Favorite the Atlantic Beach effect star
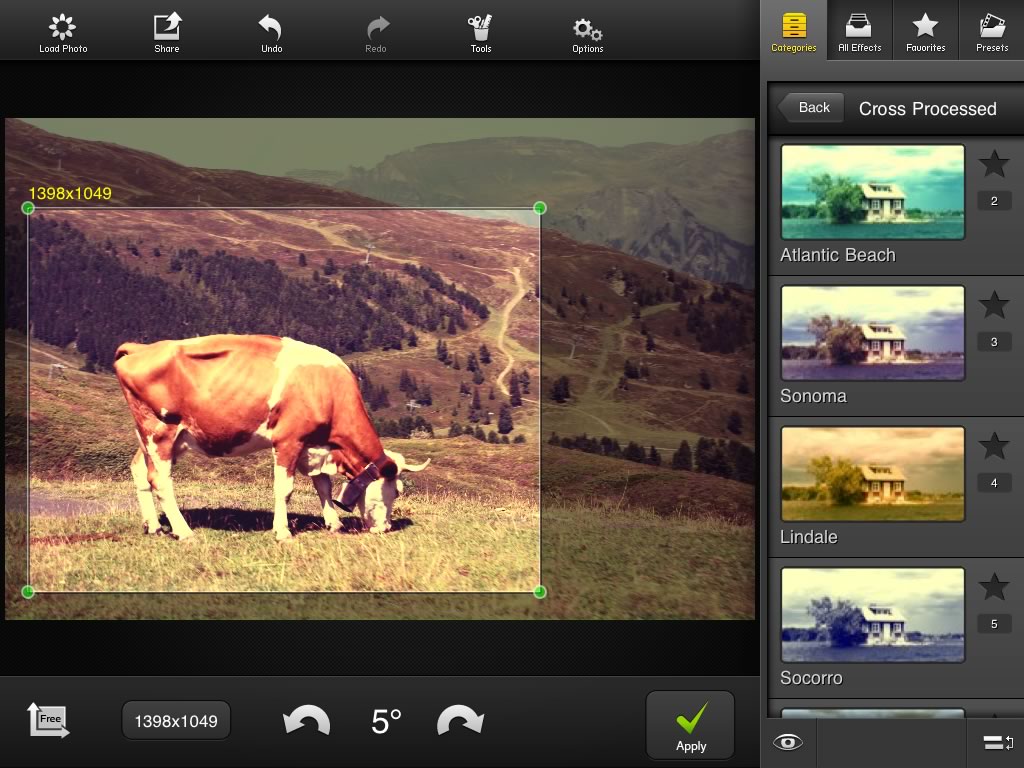 [x=994, y=163]
